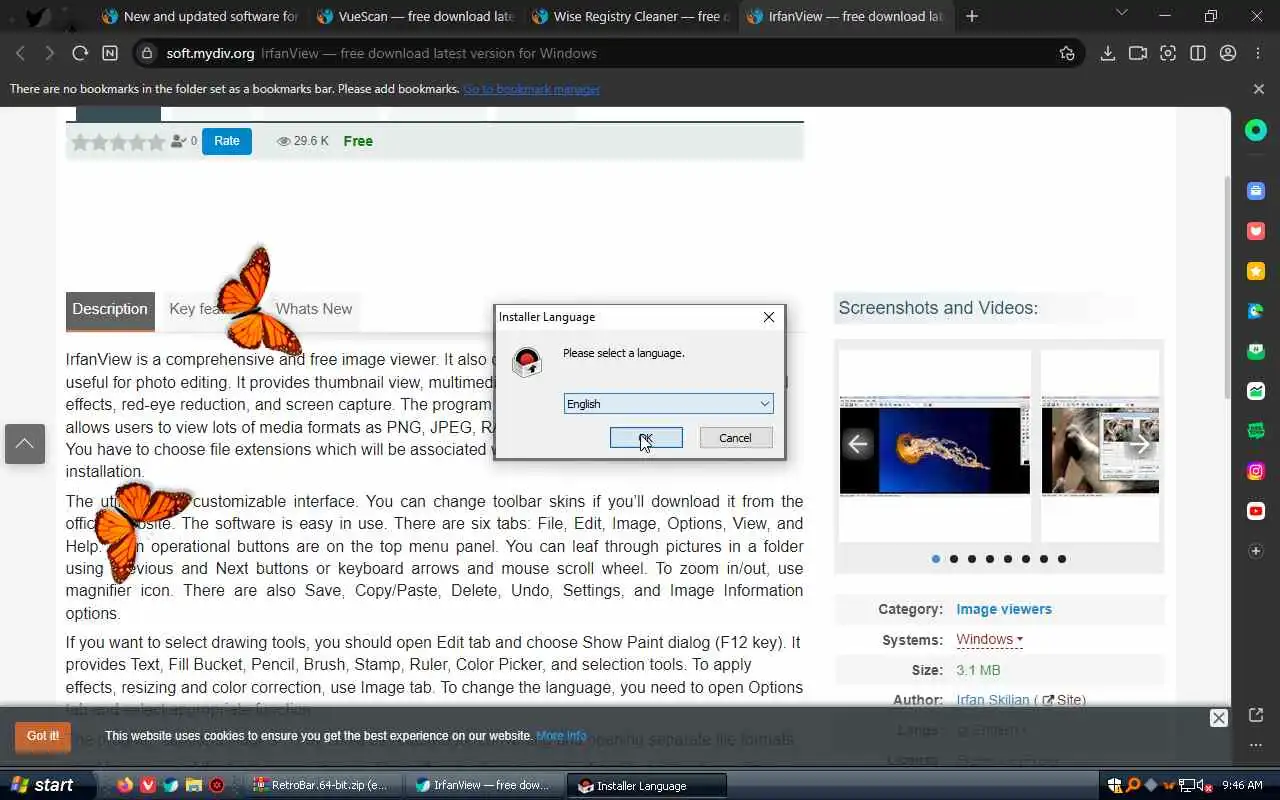This screenshot has width=1280, height=800.
Task: View site info for soft.mydiv.org
Action: [147, 53]
